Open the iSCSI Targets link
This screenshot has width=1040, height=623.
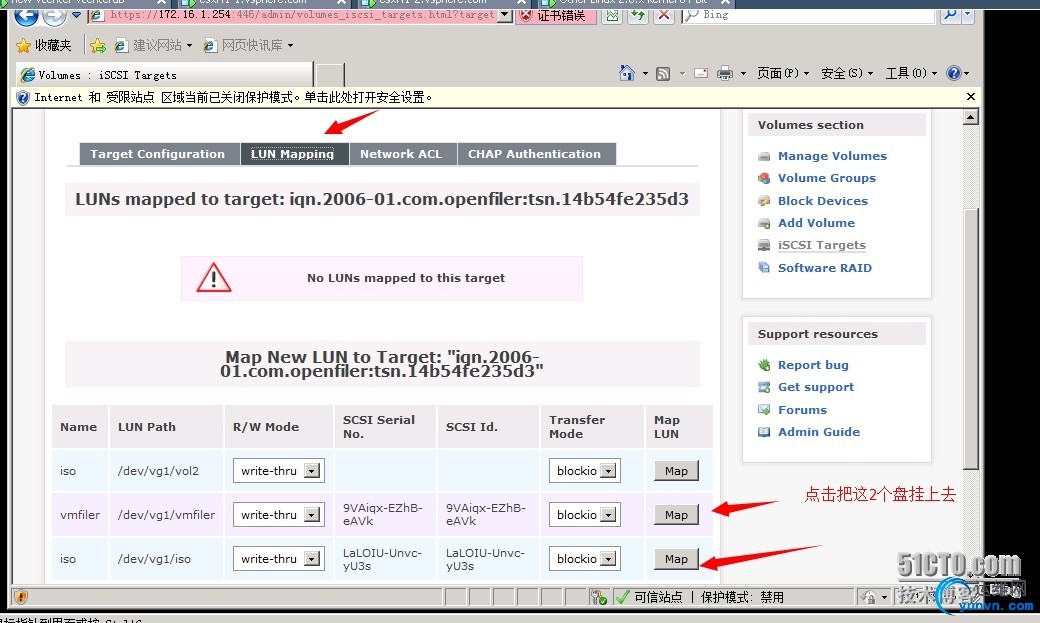point(822,245)
